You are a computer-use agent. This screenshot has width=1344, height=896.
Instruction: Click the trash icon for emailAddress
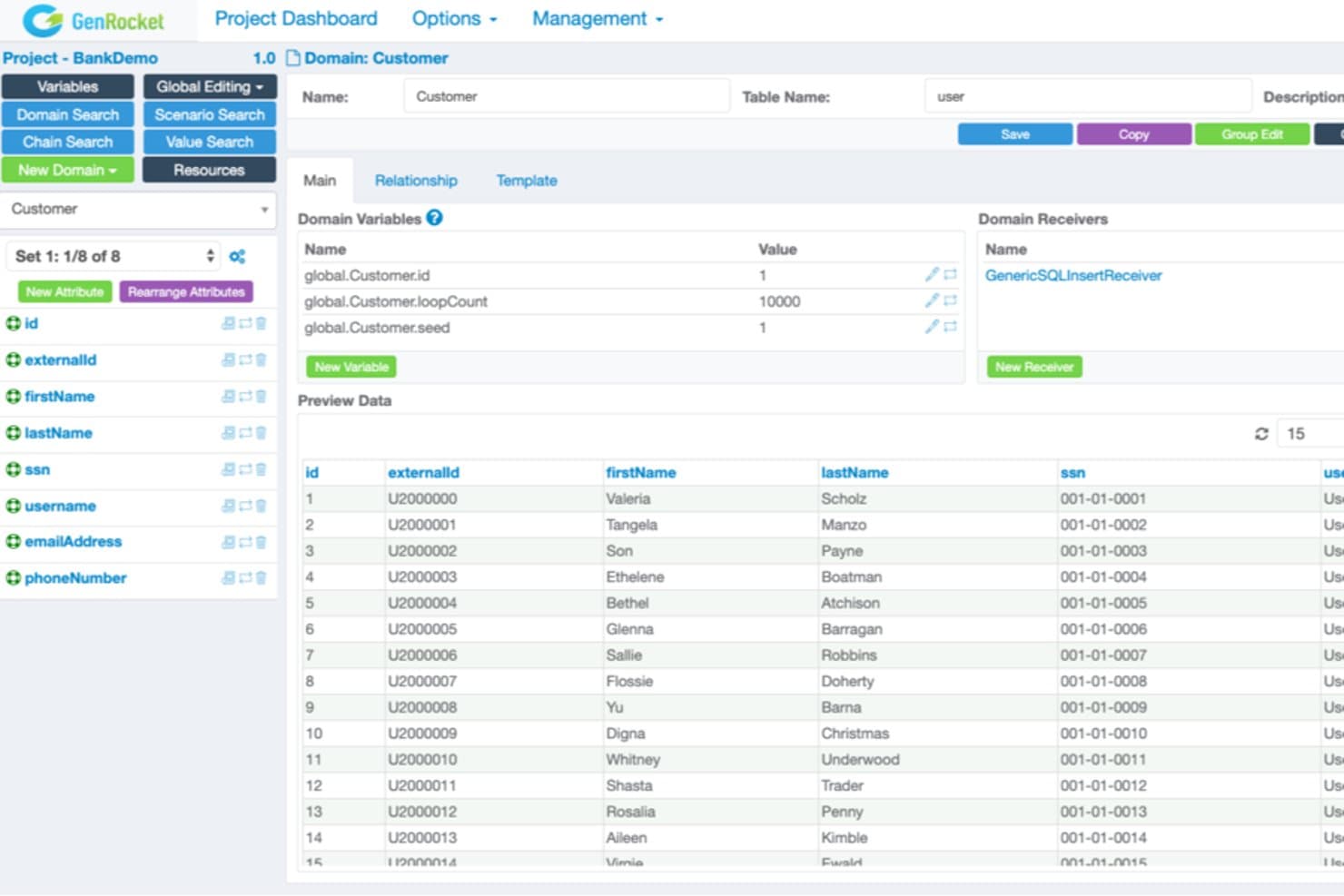262,542
